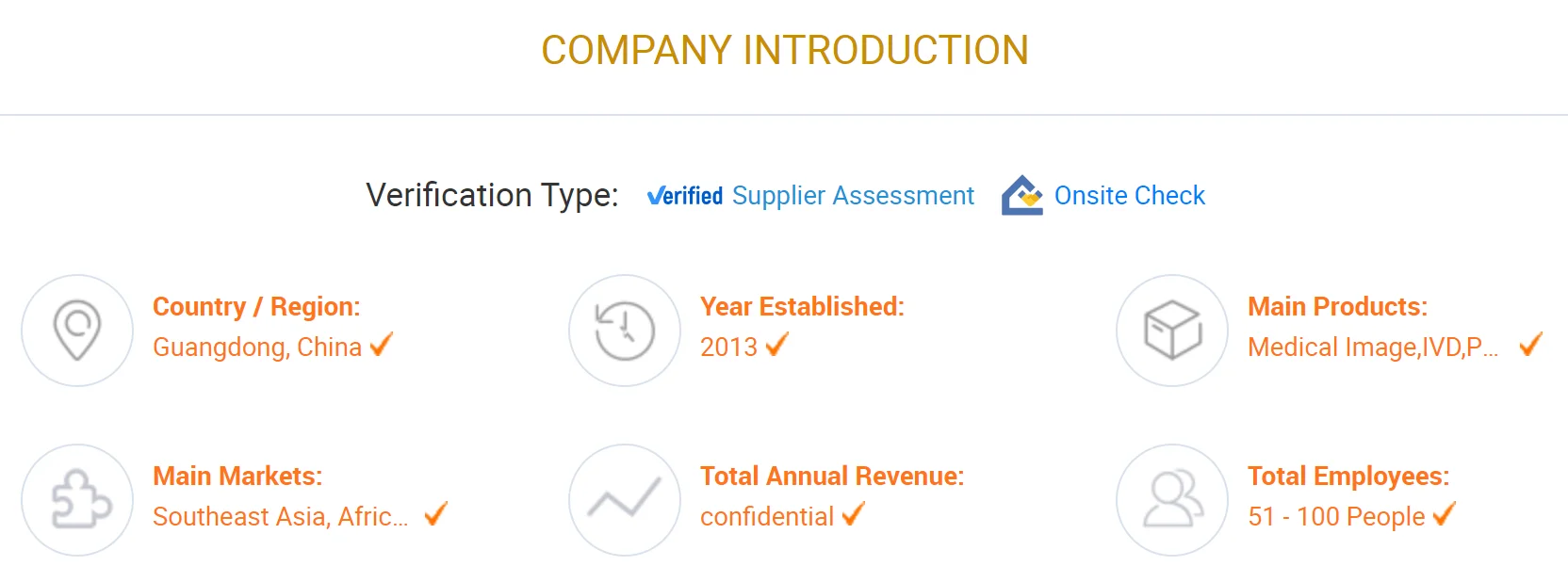Viewport: 1568px width, 566px height.
Task: Click the Total Employees people icon
Action: pos(1172,499)
